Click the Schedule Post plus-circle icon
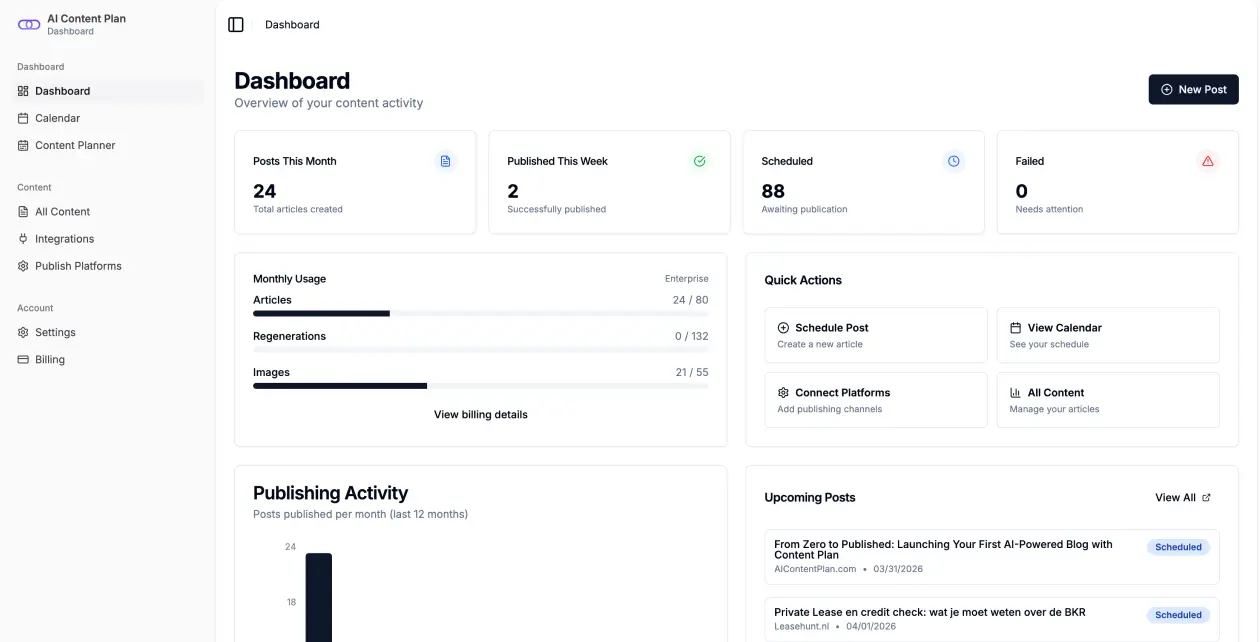Viewport: 1260px width, 642px height. [784, 328]
